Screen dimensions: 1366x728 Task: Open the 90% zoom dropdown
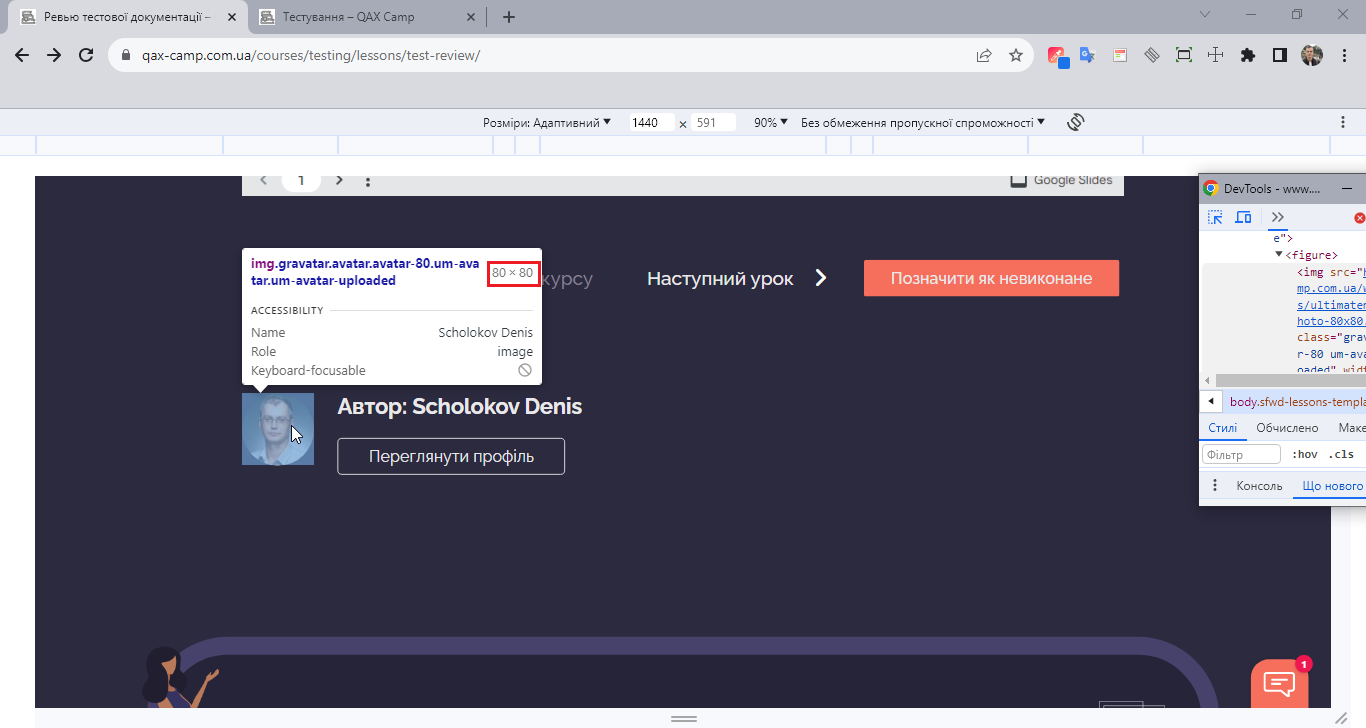pos(771,122)
